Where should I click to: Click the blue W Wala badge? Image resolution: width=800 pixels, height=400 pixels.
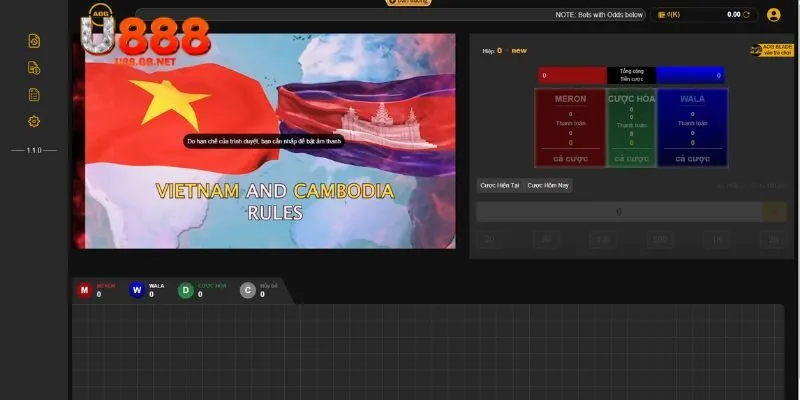click(x=137, y=291)
